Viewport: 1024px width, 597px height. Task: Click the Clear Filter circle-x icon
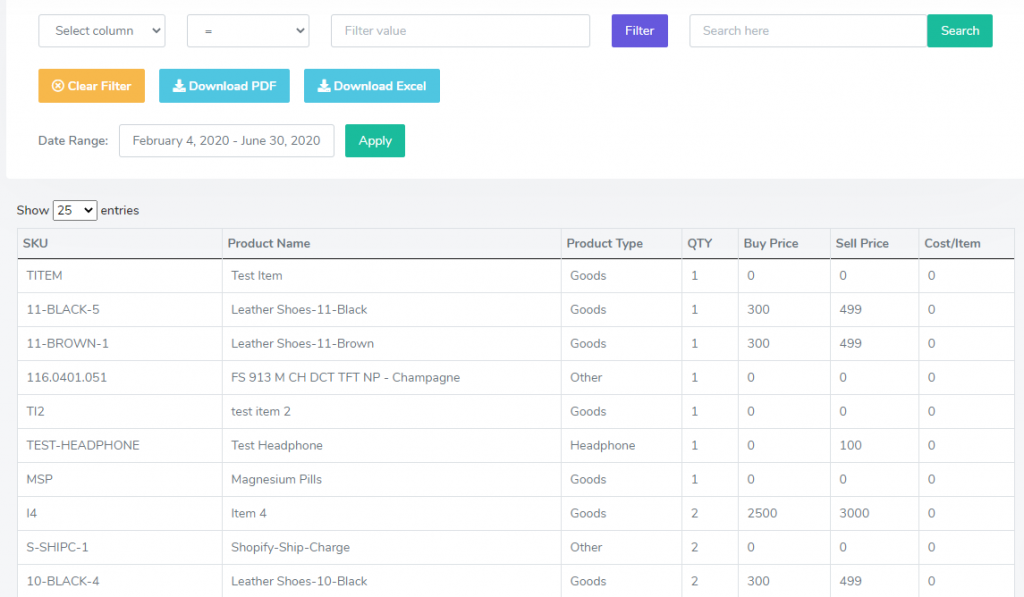[57, 86]
